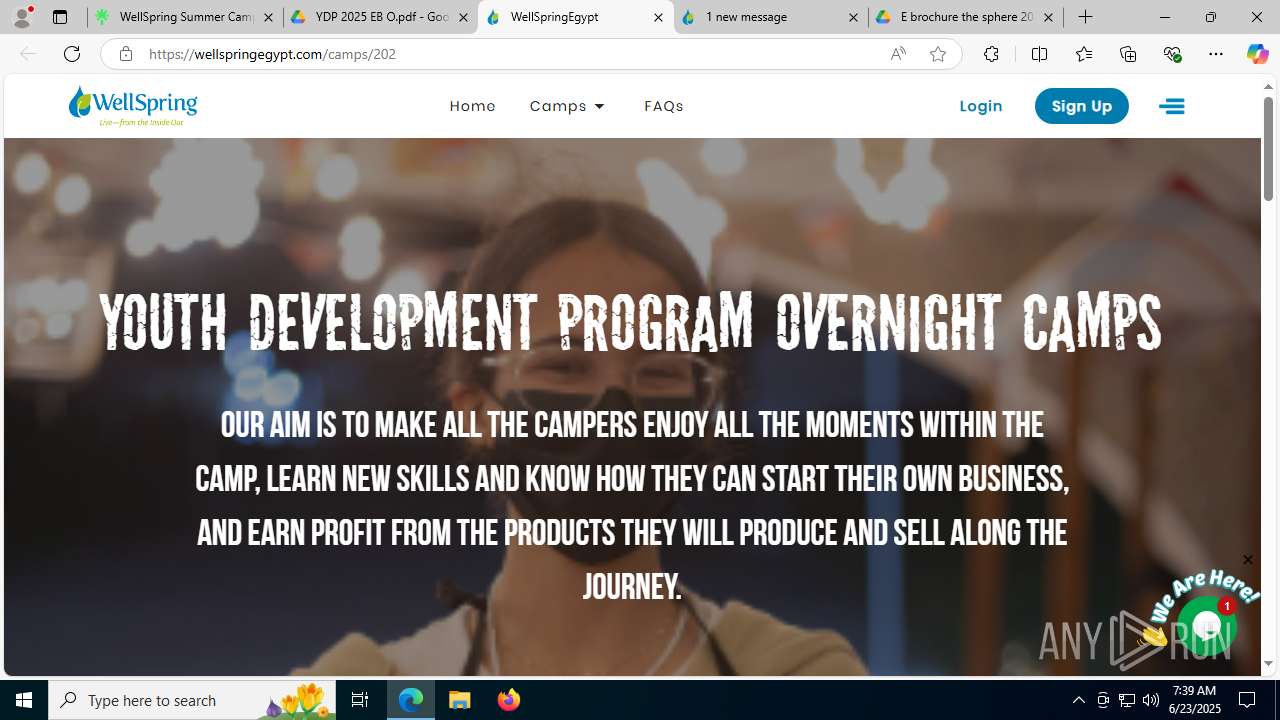Open the taskbar clock and date
This screenshot has width=1280, height=720.
click(1194, 700)
